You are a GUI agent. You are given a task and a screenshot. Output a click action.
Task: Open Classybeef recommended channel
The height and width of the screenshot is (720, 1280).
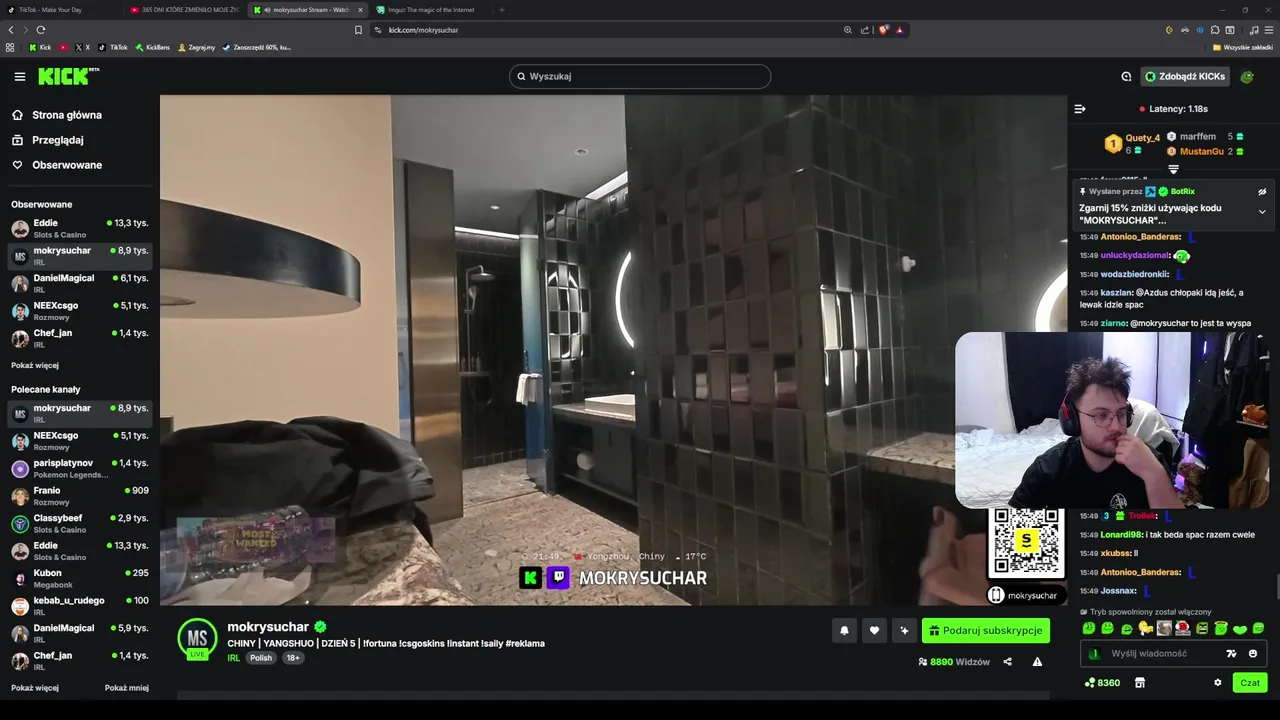point(80,523)
